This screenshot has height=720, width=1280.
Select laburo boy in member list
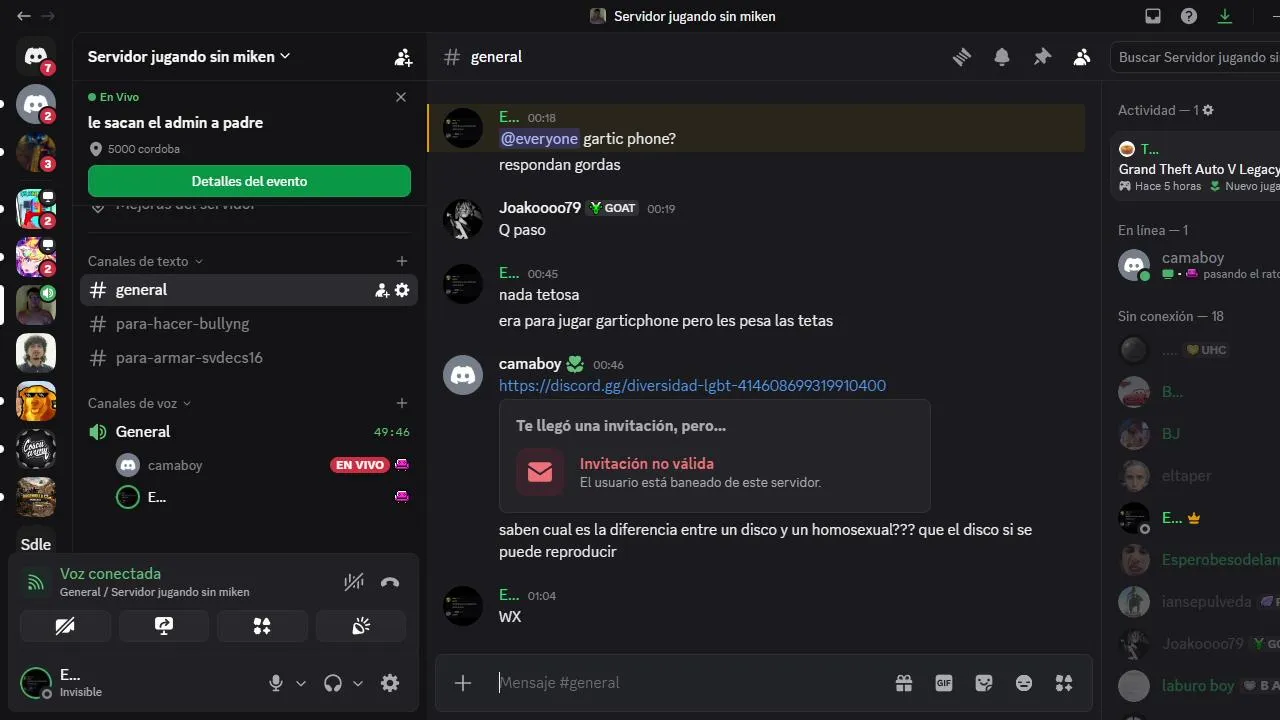coord(1195,686)
